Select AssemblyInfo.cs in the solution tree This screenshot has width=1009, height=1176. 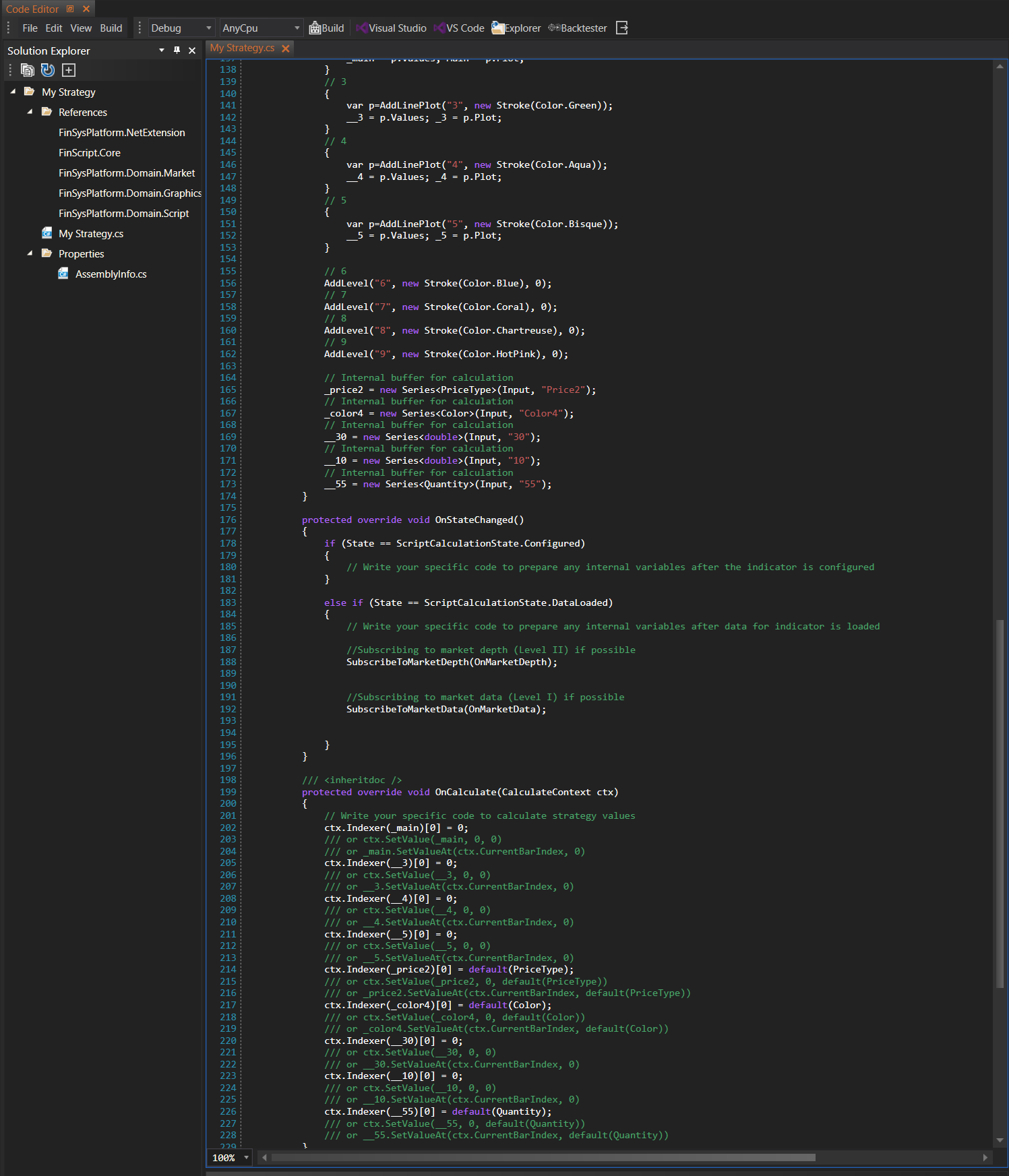pos(111,274)
